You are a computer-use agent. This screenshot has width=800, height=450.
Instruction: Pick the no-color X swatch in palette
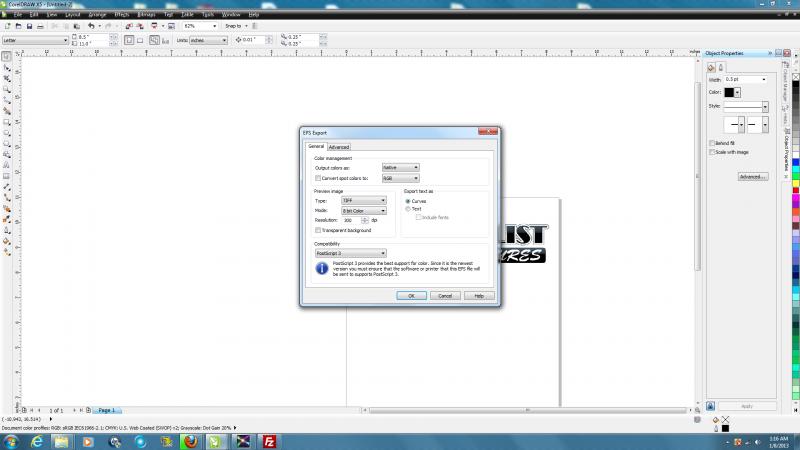pyautogui.click(x=795, y=77)
